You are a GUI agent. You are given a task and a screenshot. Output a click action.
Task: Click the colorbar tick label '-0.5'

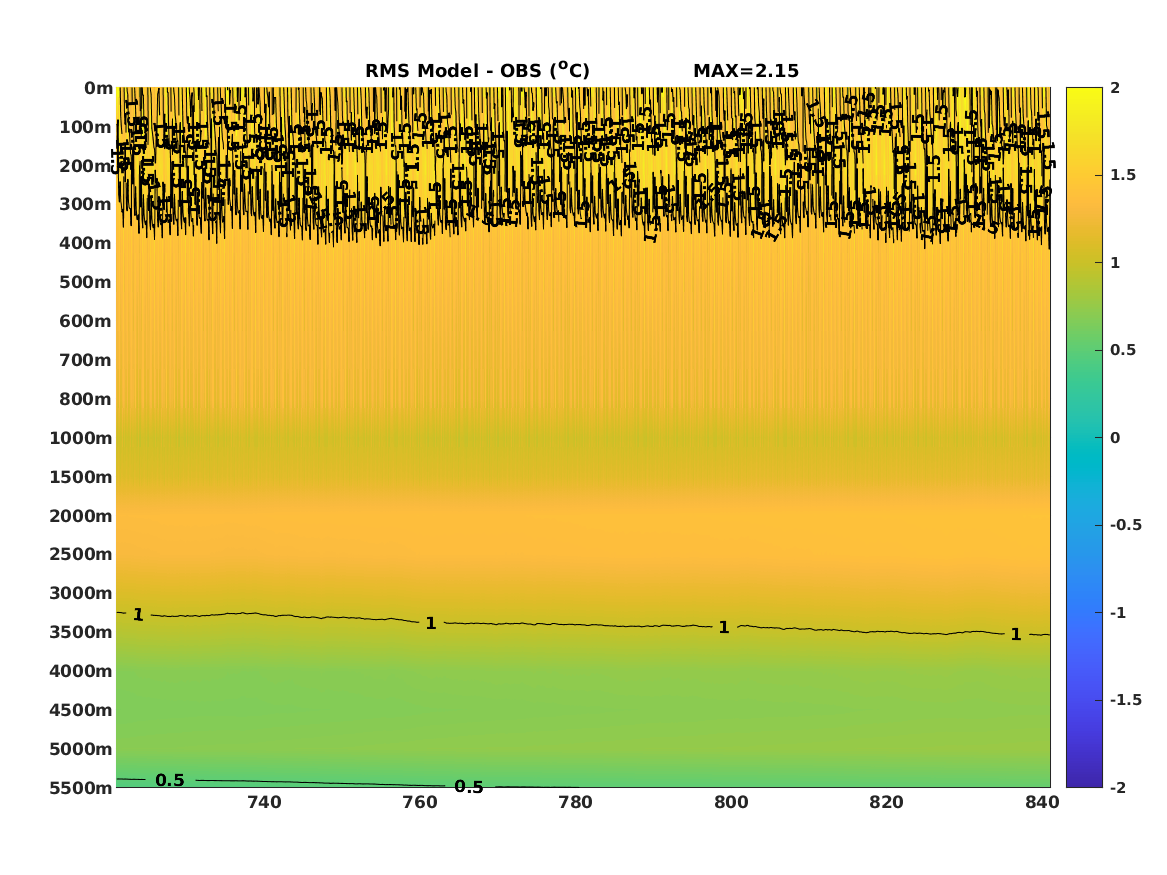[x=1125, y=525]
